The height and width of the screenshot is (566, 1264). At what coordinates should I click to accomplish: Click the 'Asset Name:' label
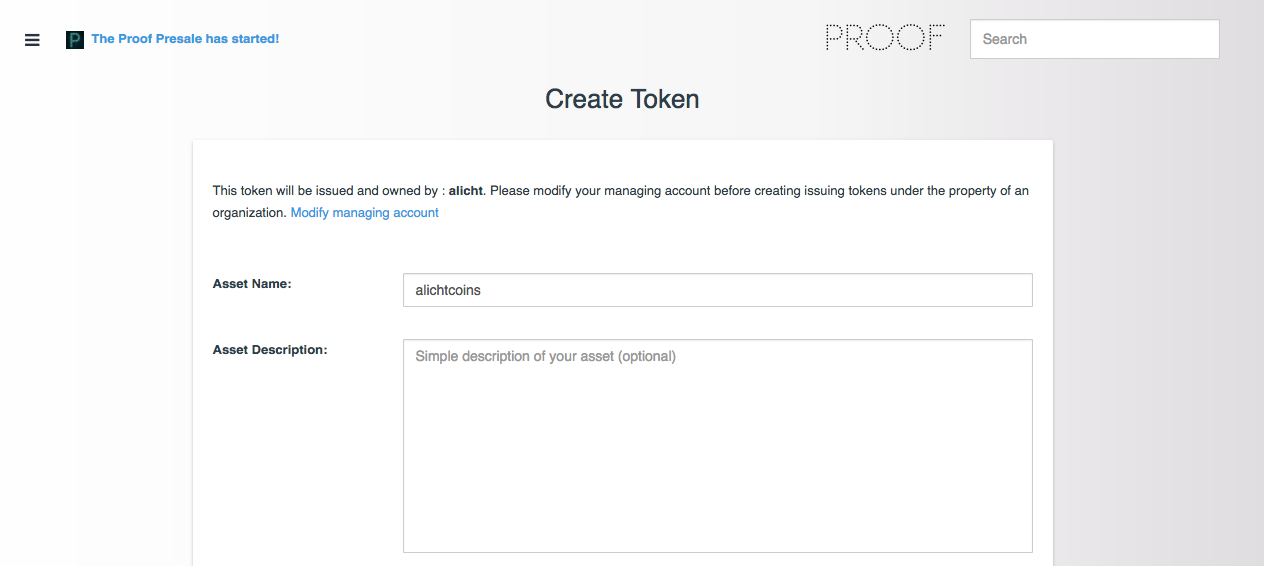[252, 284]
